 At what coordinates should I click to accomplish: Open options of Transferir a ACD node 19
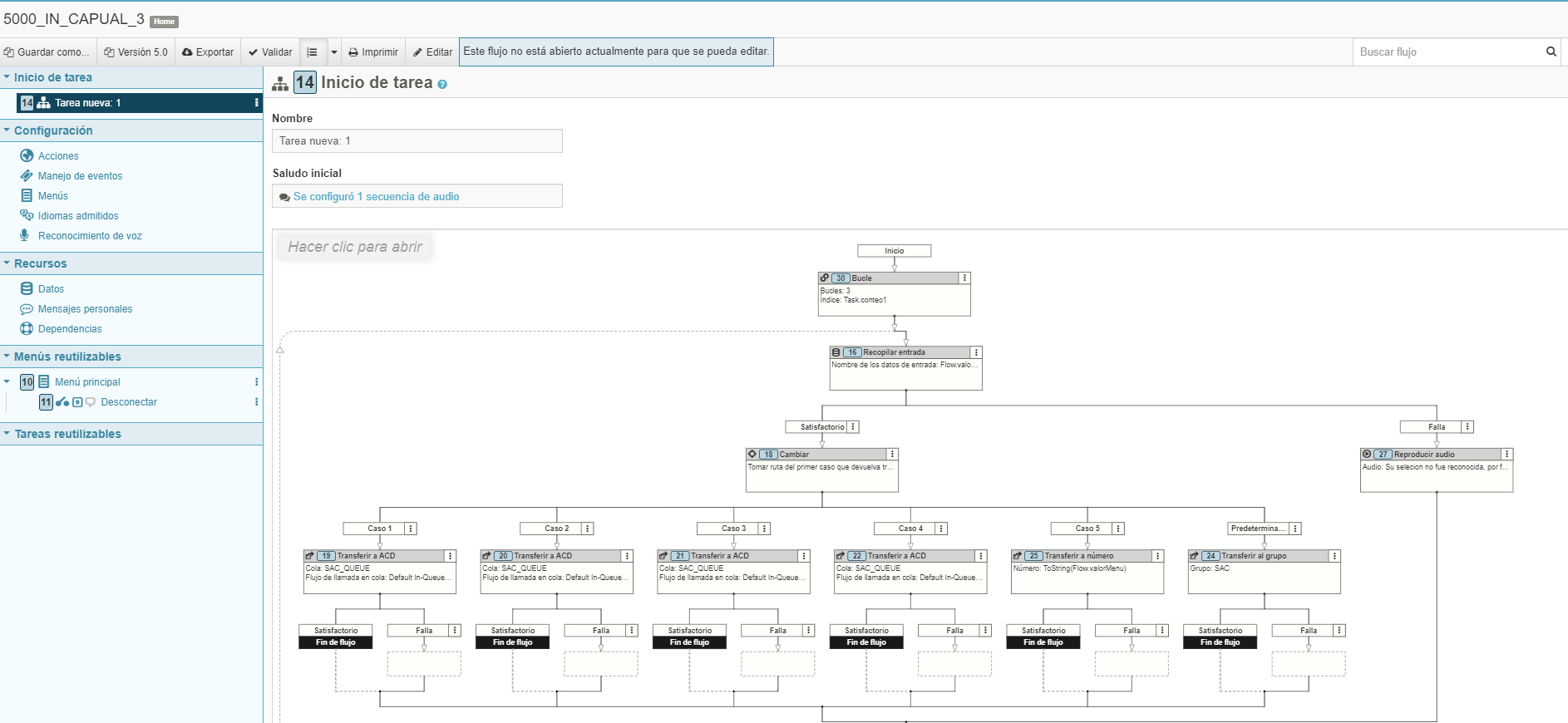tap(450, 556)
